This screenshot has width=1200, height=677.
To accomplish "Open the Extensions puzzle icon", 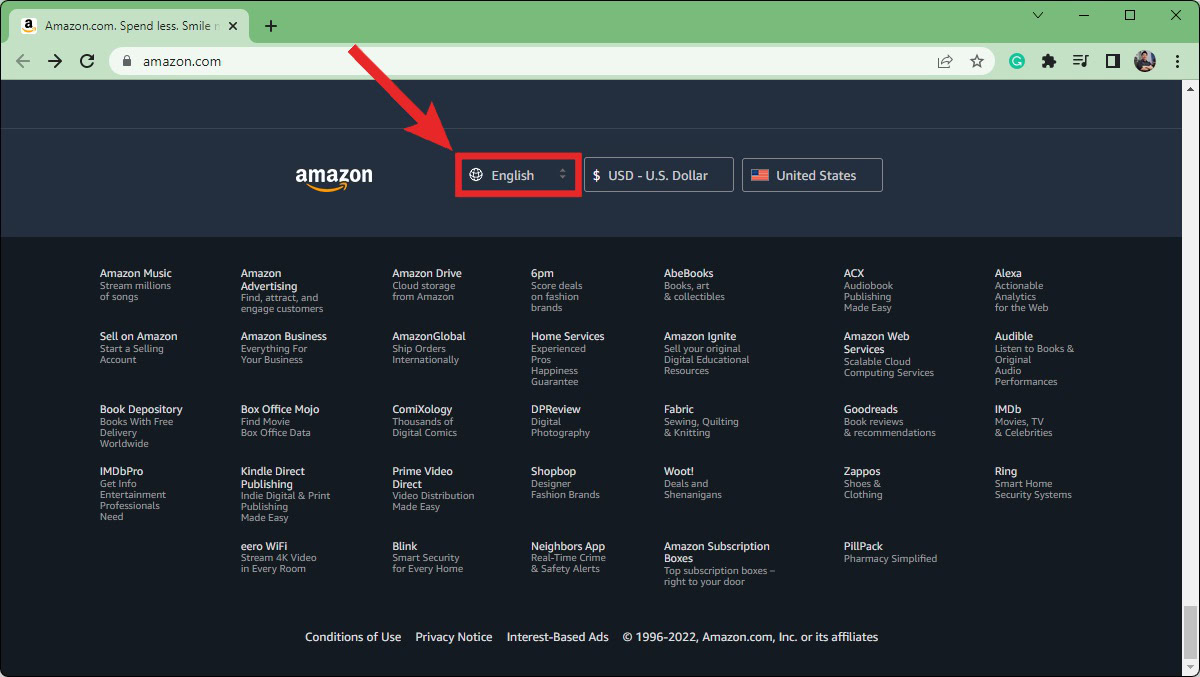I will click(1048, 61).
